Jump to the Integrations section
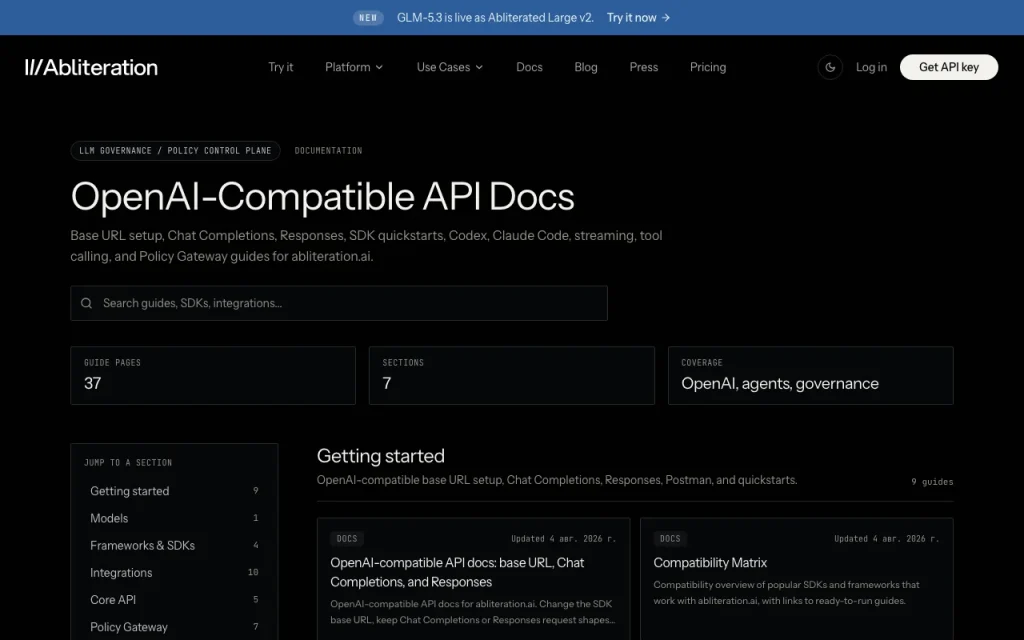This screenshot has width=1024, height=640. pyautogui.click(x=174, y=573)
